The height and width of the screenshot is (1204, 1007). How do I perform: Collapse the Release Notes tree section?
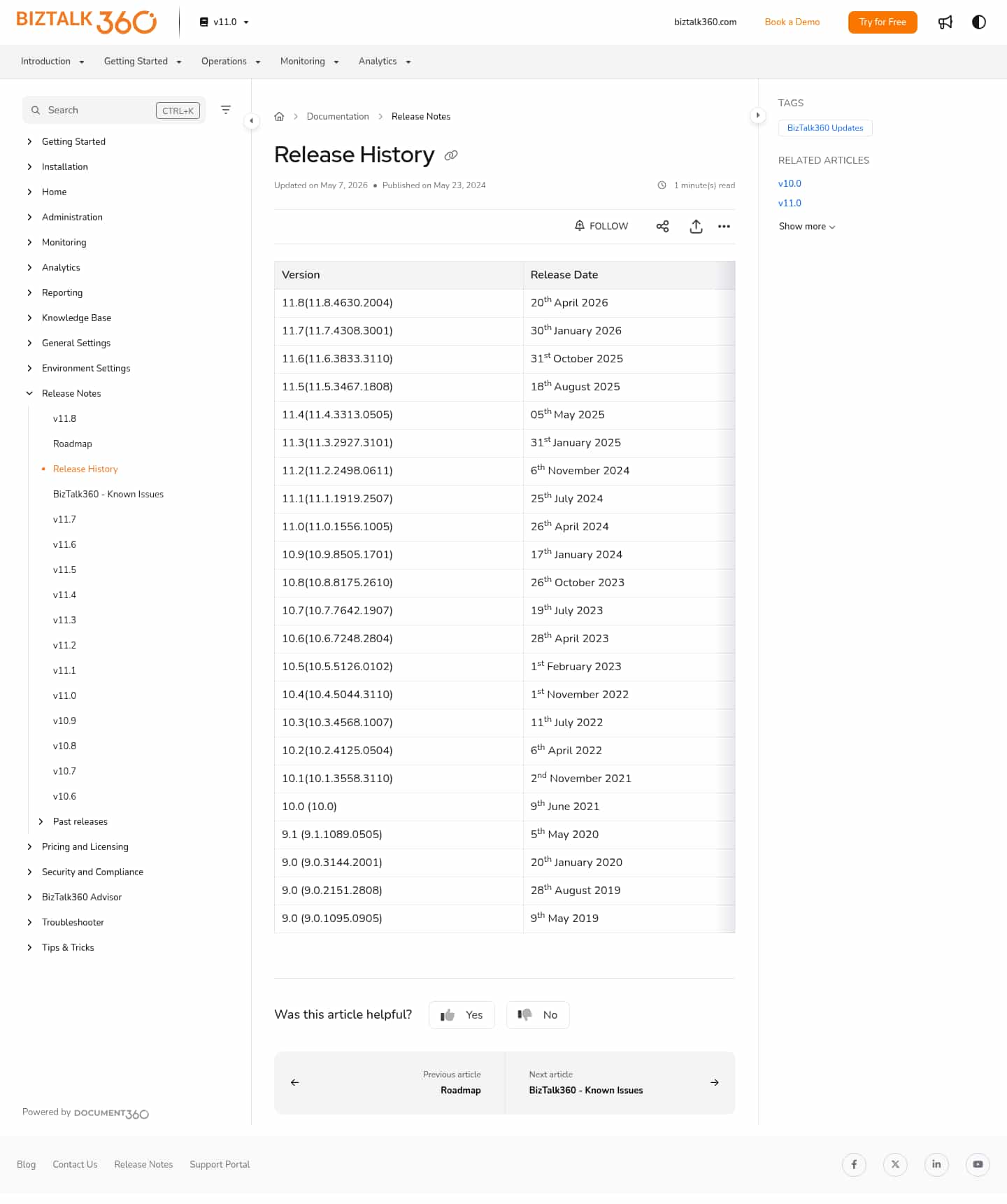pyautogui.click(x=29, y=393)
